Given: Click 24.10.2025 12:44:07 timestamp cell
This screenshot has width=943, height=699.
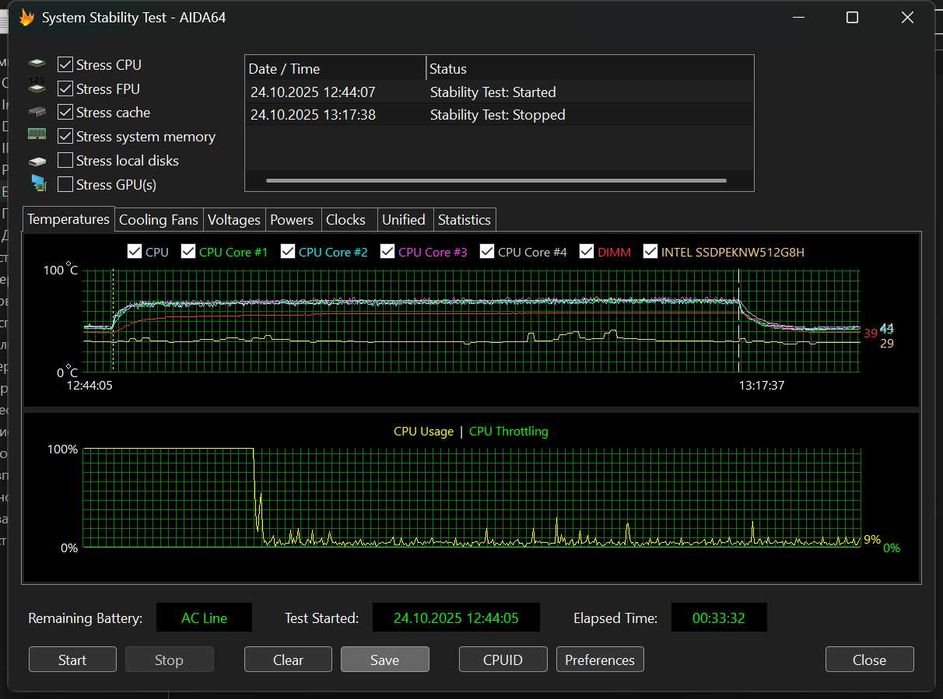Looking at the screenshot, I should (313, 92).
